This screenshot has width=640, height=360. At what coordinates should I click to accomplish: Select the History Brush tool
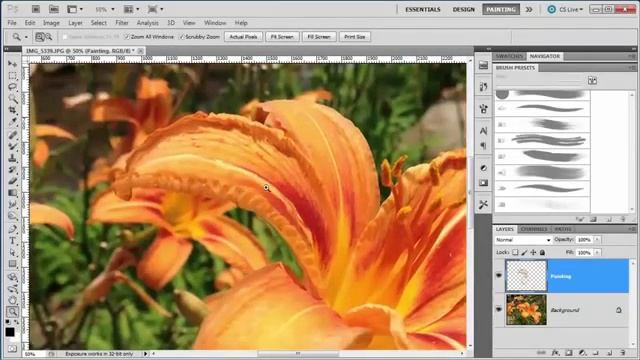click(x=13, y=169)
